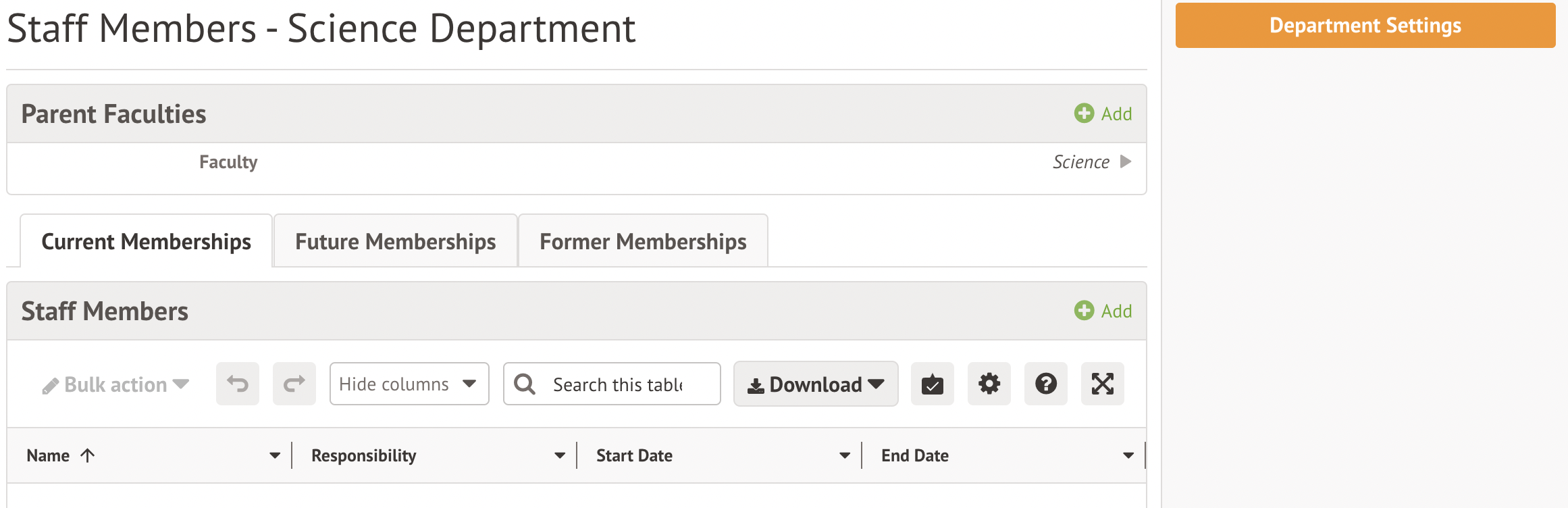Open the Science faculty link

click(x=1082, y=162)
